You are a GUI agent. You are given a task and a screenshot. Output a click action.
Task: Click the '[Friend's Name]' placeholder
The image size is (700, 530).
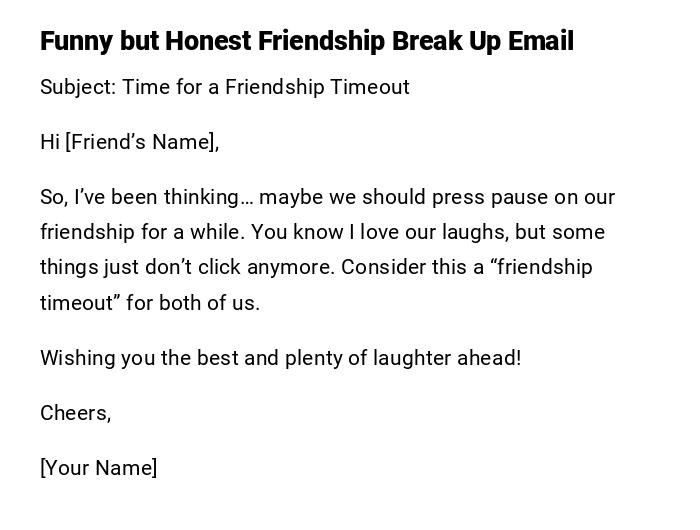click(x=142, y=142)
